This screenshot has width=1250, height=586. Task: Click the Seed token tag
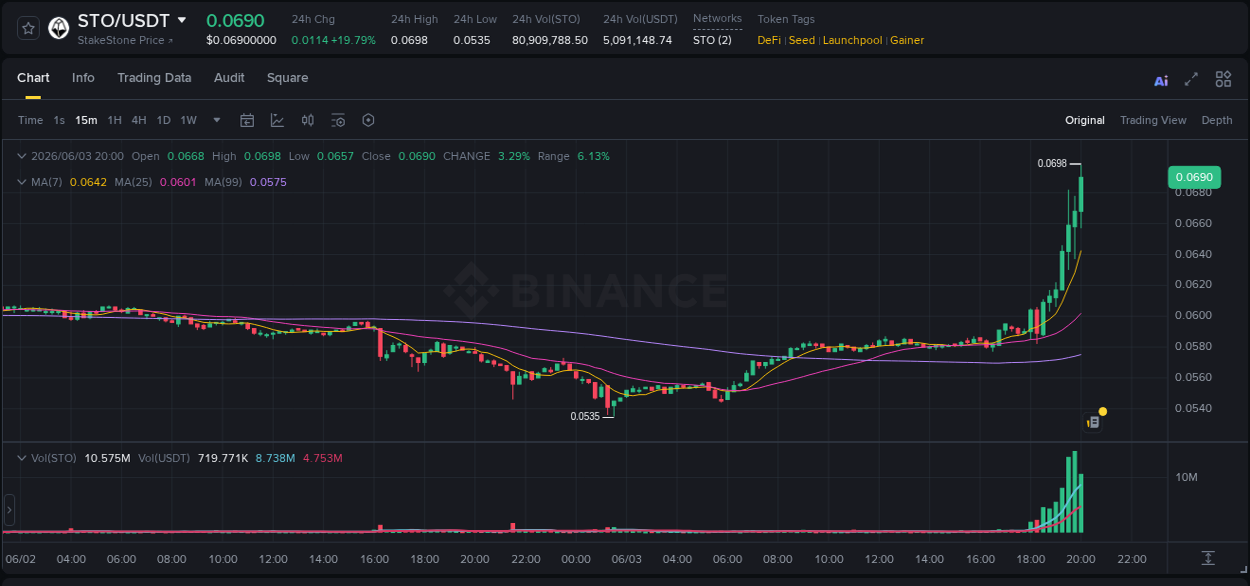point(802,40)
